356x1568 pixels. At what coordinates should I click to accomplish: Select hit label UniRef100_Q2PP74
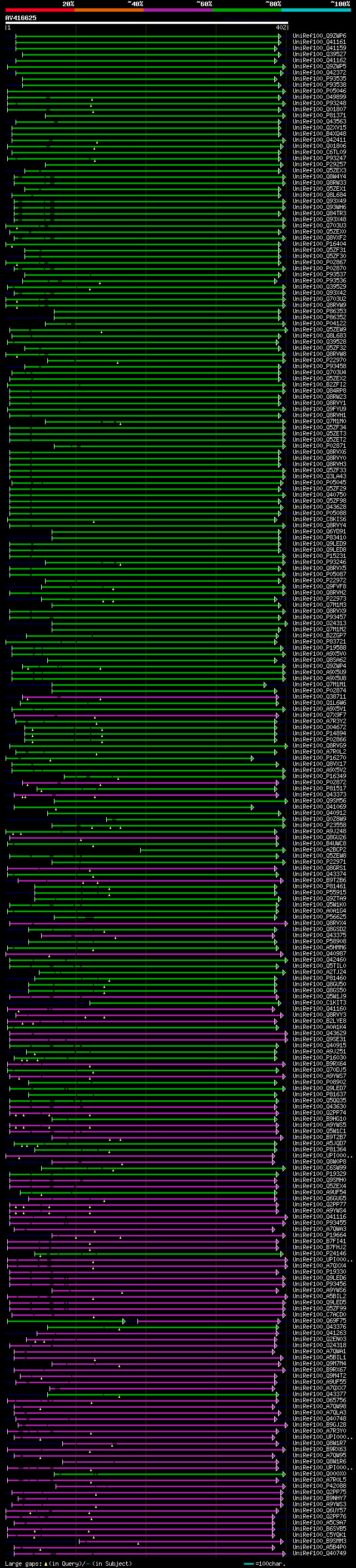(x=319, y=1112)
